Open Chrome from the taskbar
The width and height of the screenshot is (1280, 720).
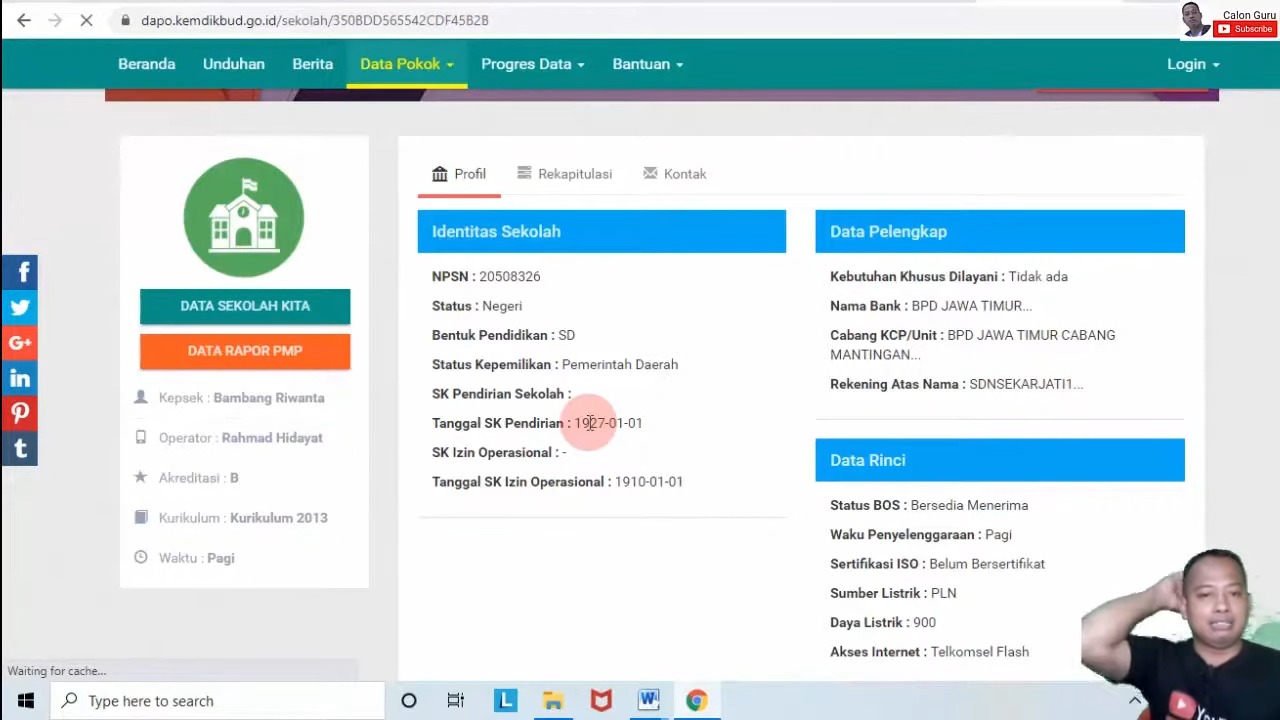pos(696,701)
